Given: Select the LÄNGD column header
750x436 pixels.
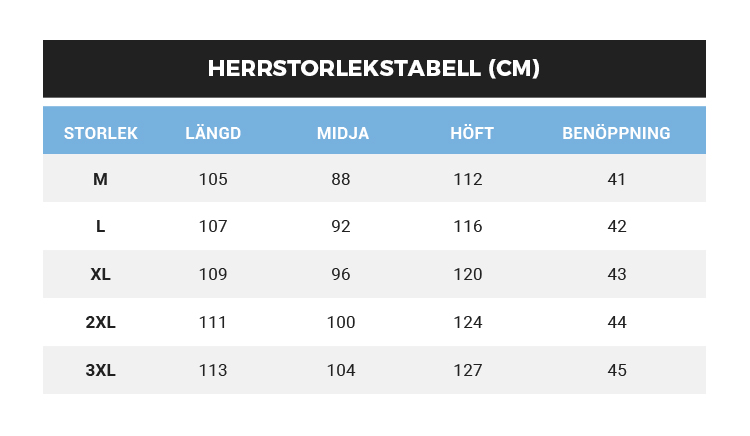Looking at the screenshot, I should (x=213, y=133).
